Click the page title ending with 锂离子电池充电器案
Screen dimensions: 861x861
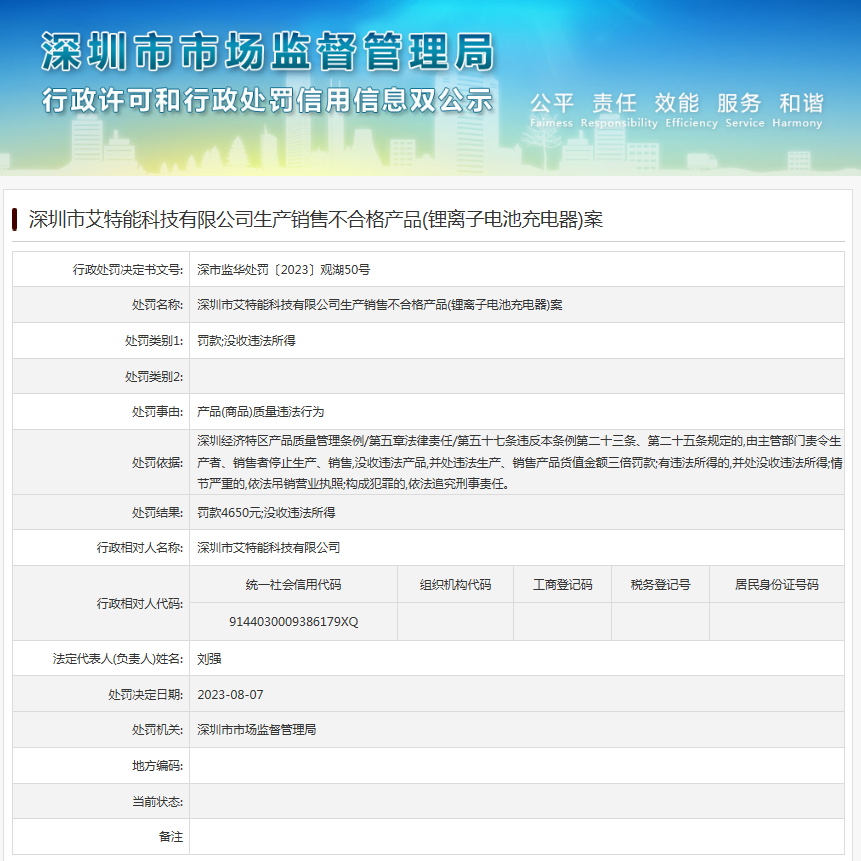[316, 220]
